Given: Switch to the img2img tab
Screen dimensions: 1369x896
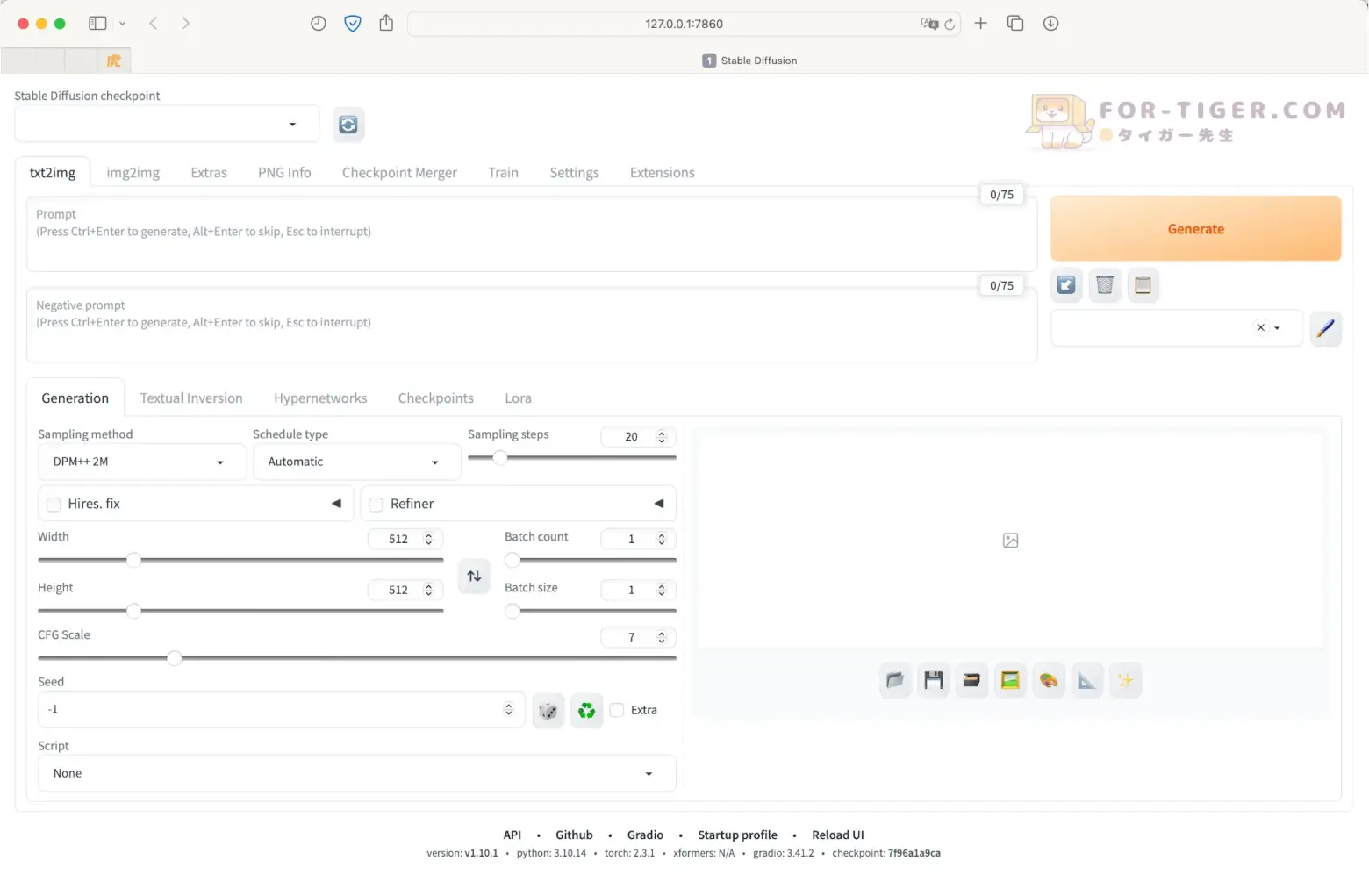Looking at the screenshot, I should coord(133,173).
